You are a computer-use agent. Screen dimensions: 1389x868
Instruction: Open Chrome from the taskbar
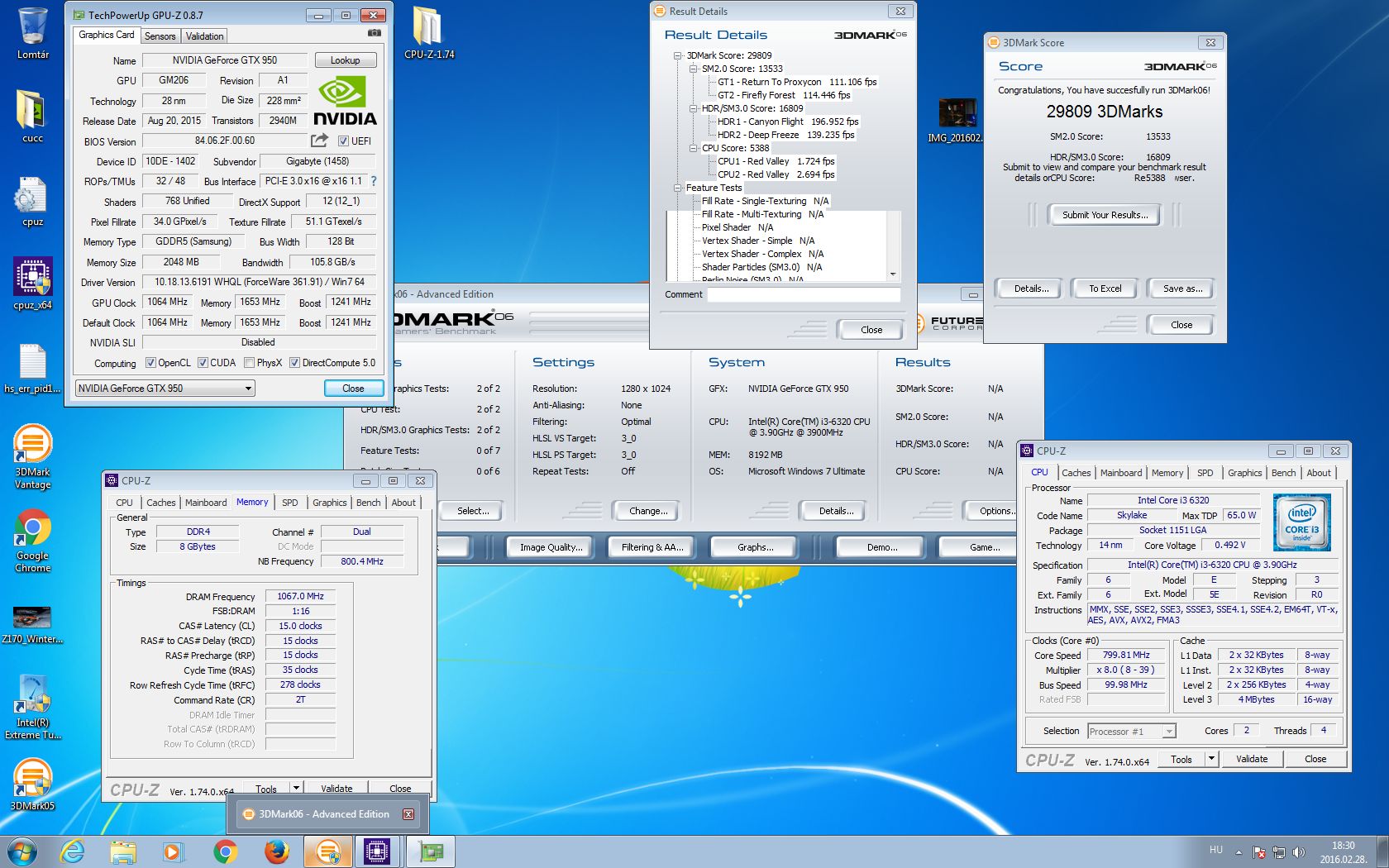pos(225,851)
